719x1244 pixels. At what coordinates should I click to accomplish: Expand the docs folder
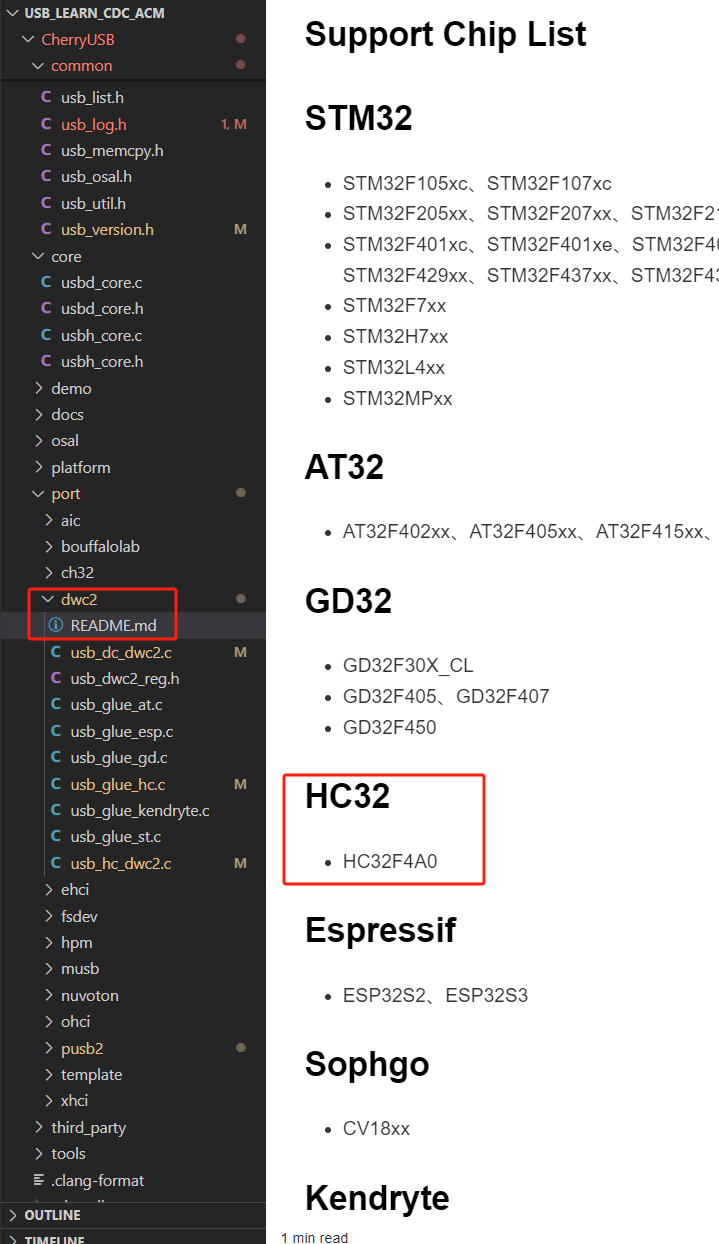point(38,415)
